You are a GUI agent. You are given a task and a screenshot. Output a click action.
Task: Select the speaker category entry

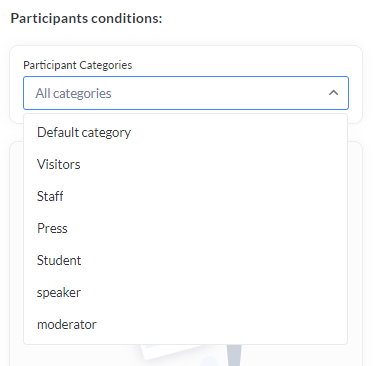point(185,292)
